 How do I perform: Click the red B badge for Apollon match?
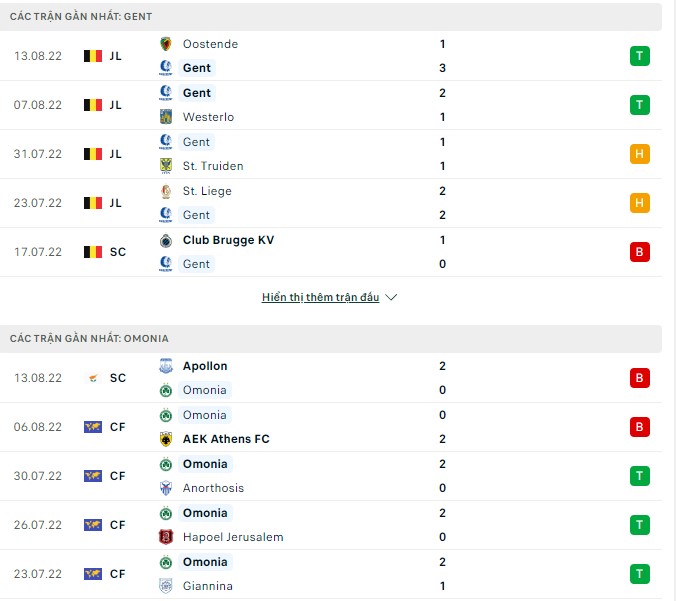pyautogui.click(x=640, y=378)
